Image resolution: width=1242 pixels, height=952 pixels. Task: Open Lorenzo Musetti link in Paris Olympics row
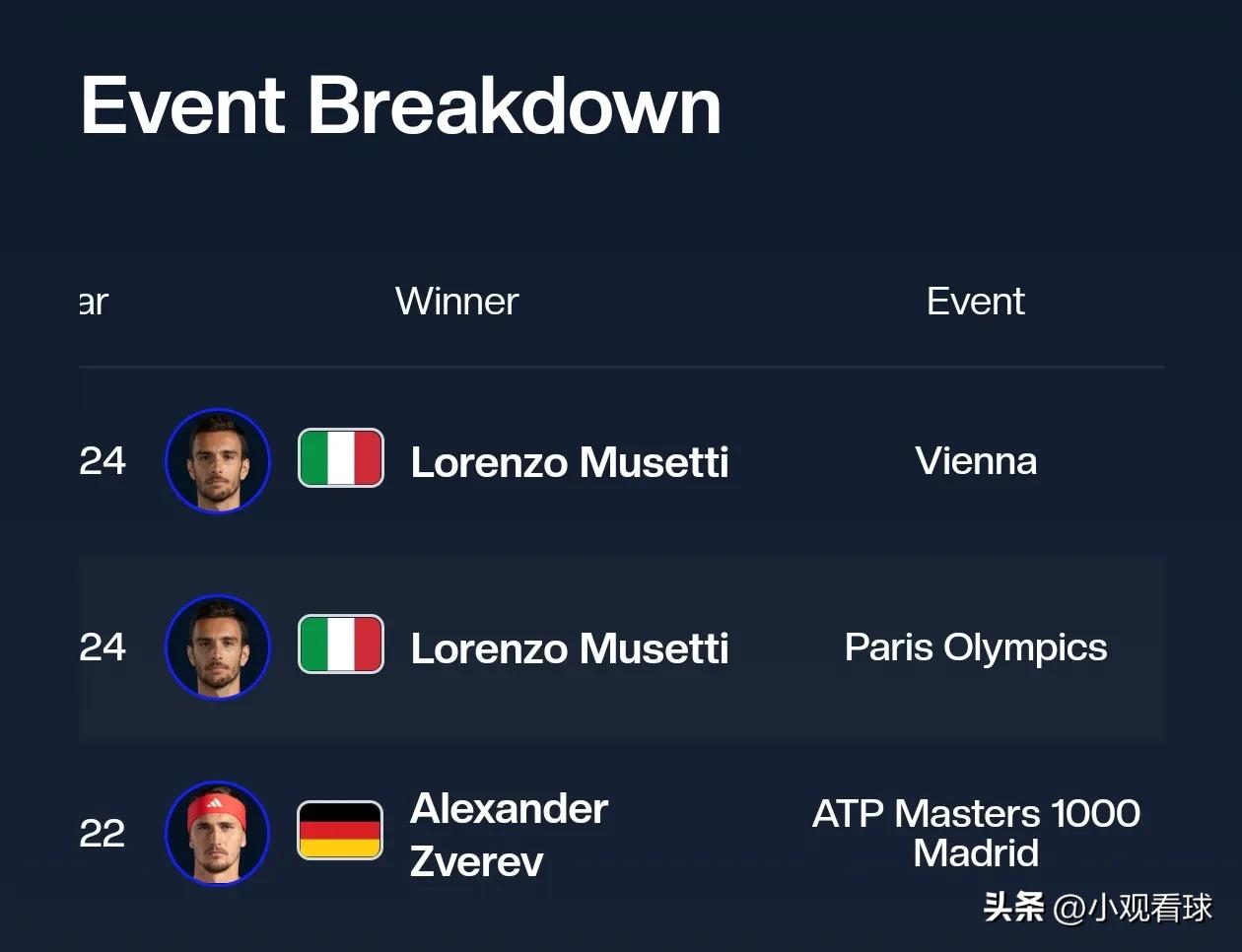click(570, 648)
